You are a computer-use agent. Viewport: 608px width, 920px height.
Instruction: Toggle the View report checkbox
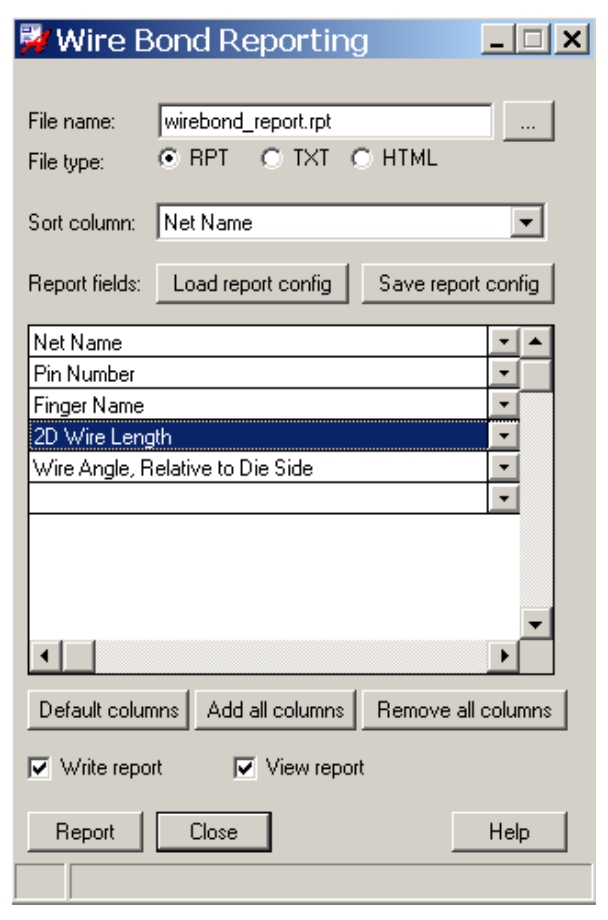245,768
